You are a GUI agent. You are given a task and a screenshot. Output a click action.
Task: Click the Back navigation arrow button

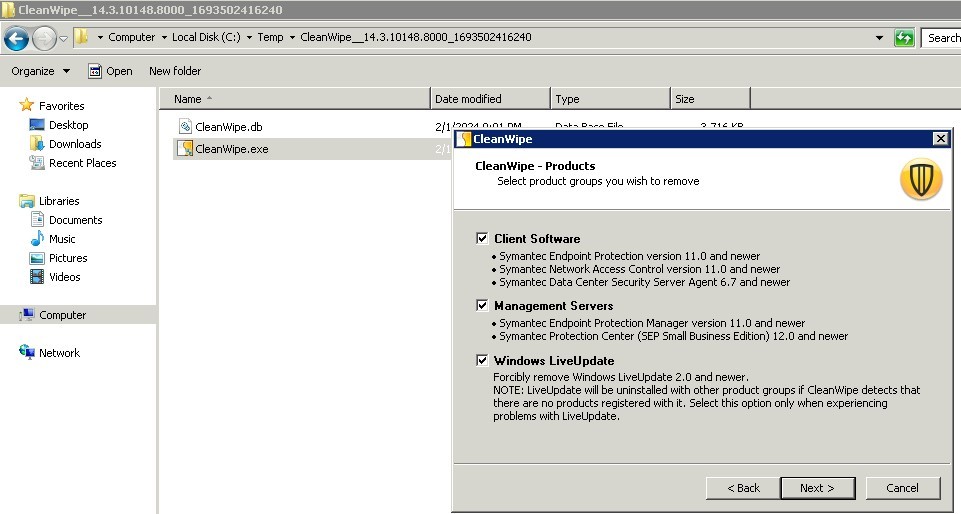tap(16, 38)
